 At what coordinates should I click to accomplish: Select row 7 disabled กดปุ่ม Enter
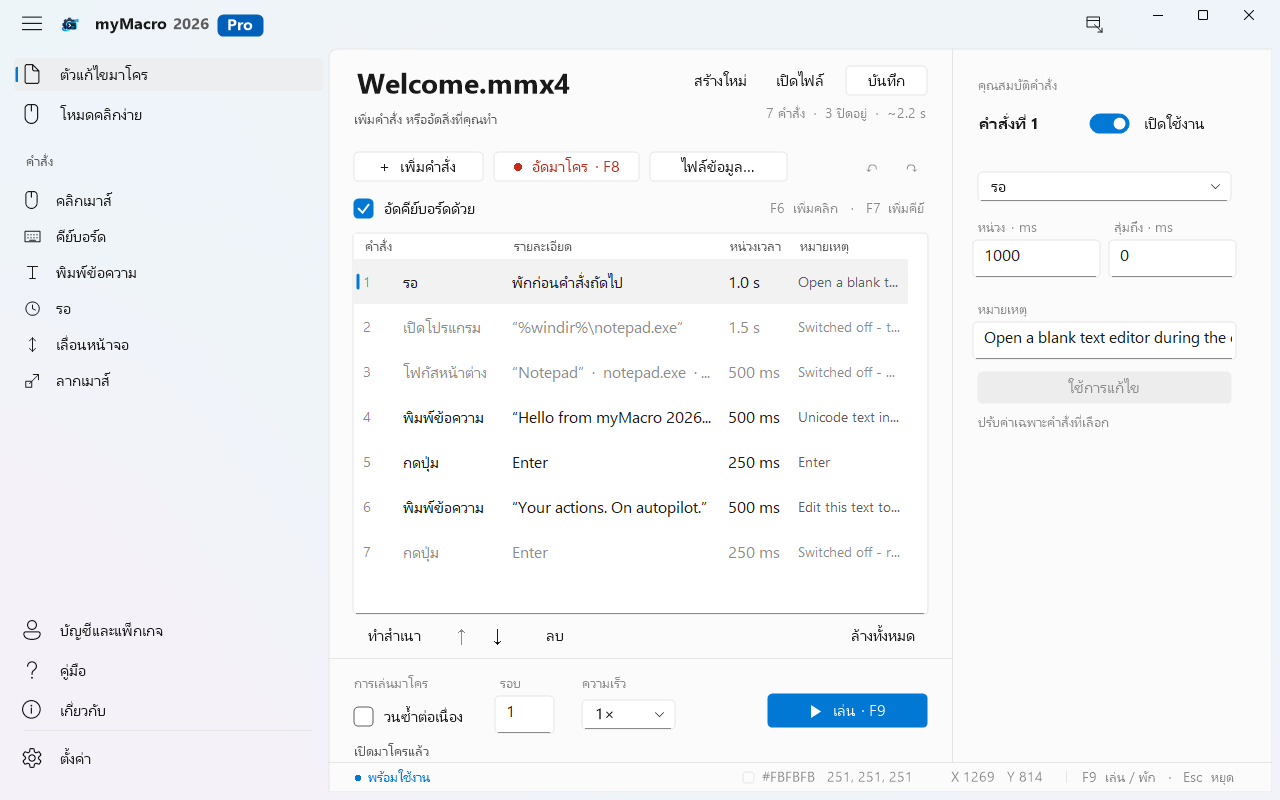[x=631, y=552]
